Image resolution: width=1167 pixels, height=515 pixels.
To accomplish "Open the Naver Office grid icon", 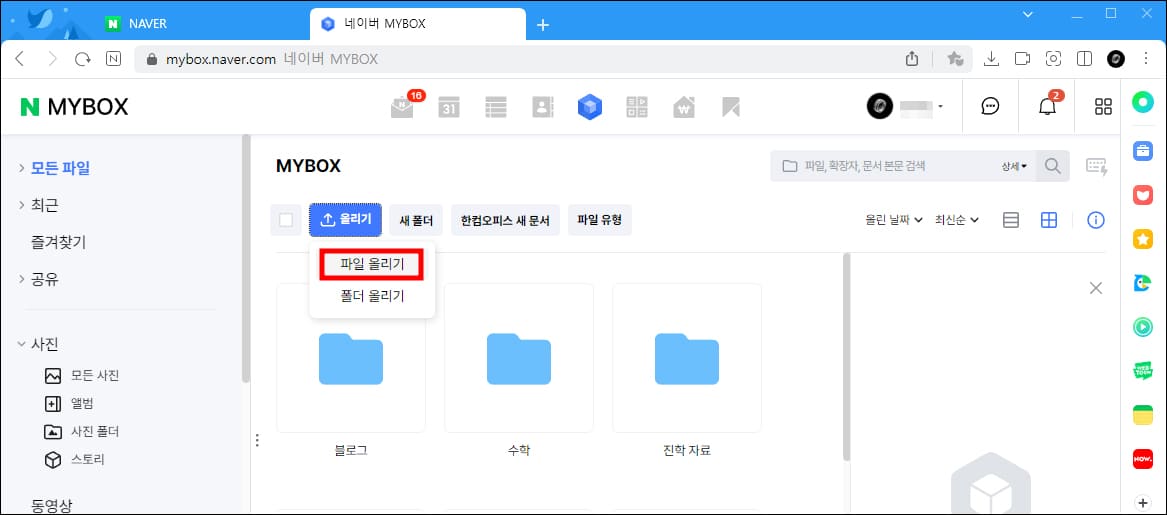I will (637, 107).
